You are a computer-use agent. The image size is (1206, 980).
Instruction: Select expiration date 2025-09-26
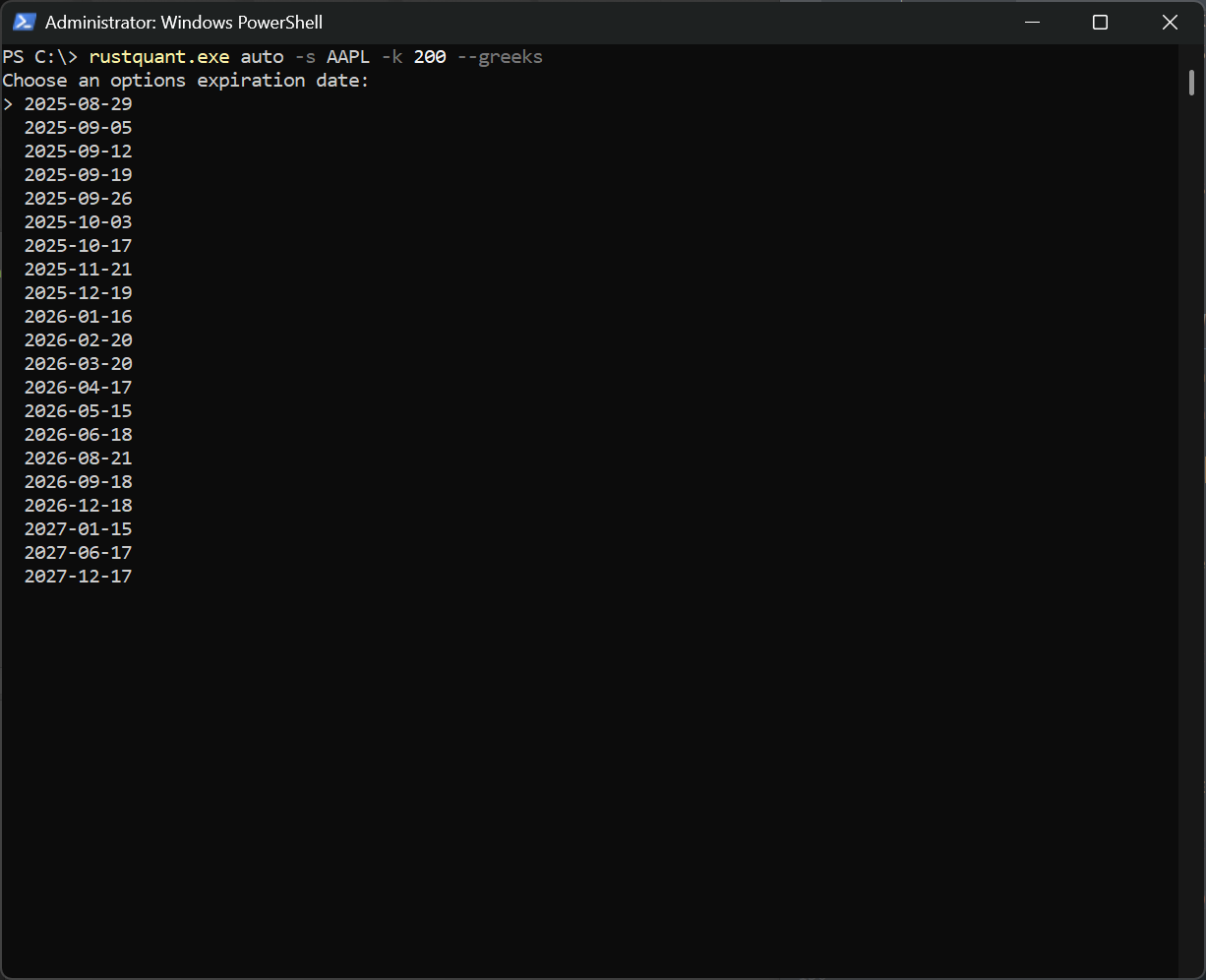coord(78,198)
